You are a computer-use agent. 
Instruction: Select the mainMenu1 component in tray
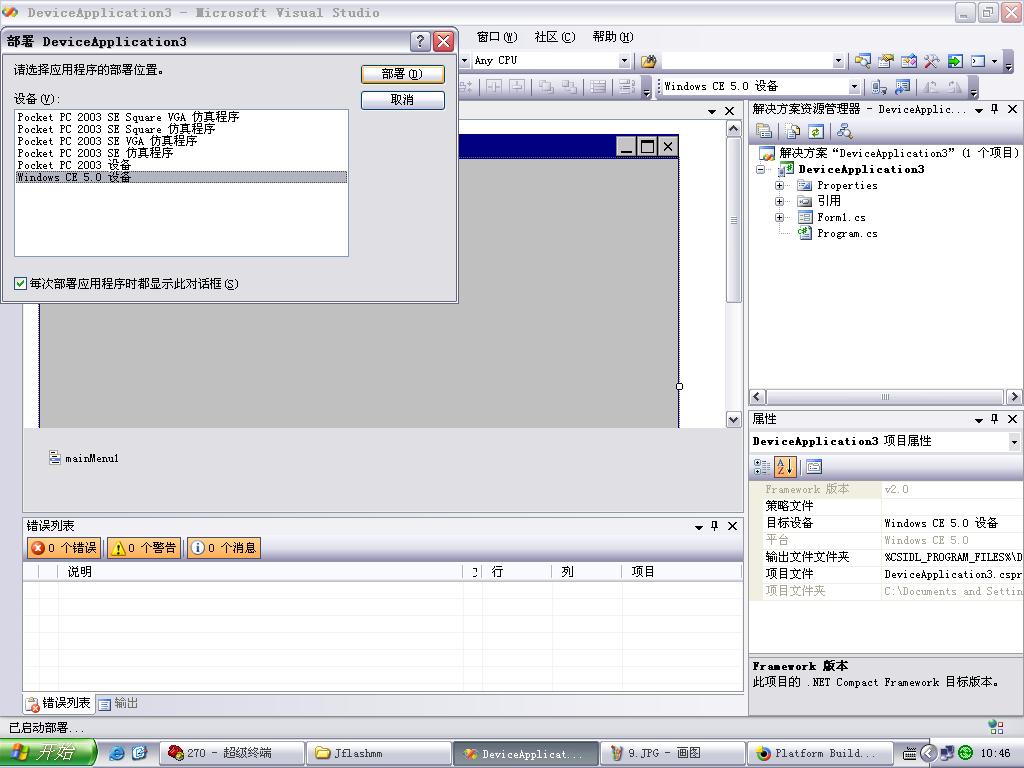tap(84, 458)
